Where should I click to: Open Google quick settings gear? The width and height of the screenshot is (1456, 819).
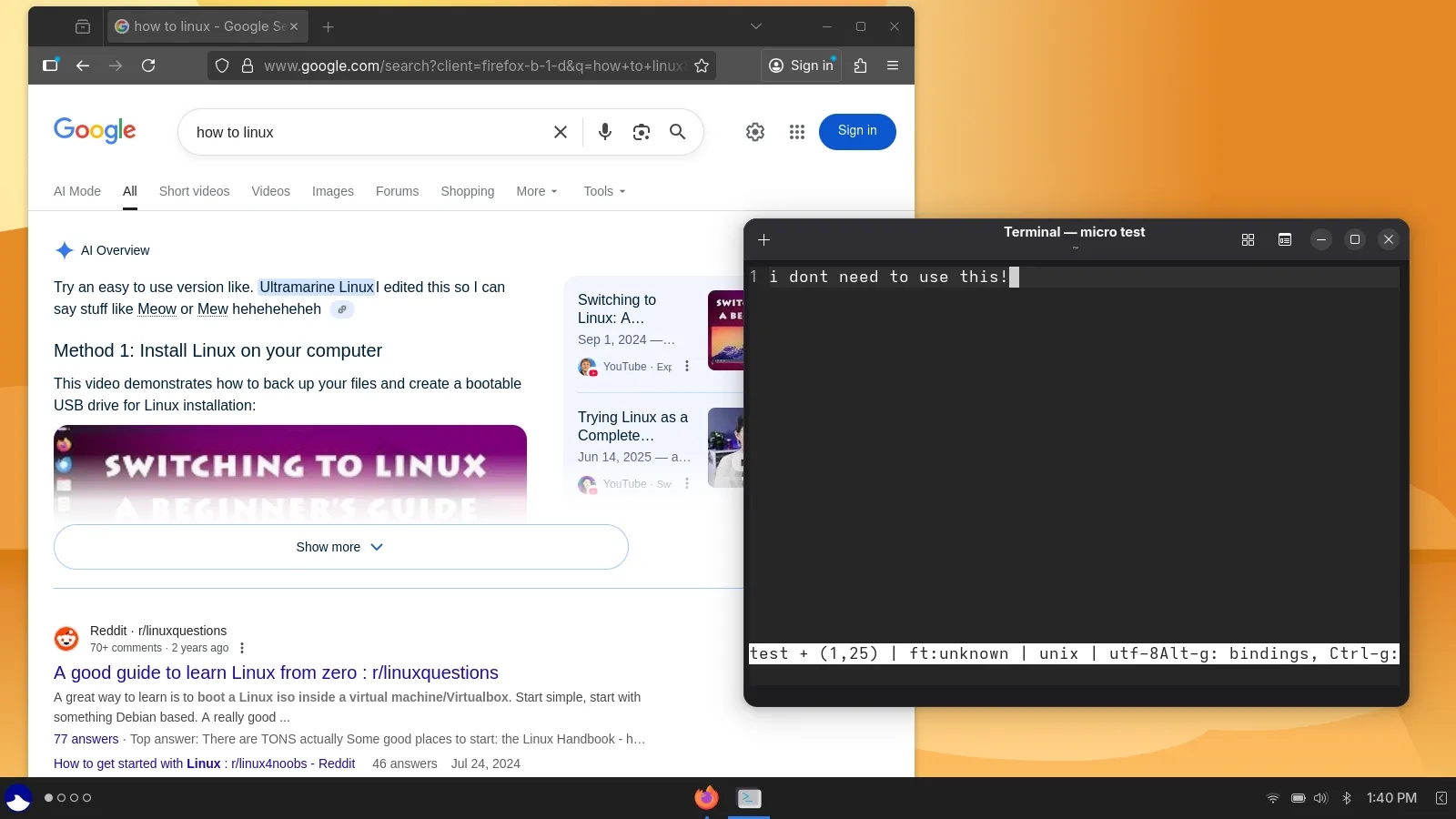(x=755, y=132)
